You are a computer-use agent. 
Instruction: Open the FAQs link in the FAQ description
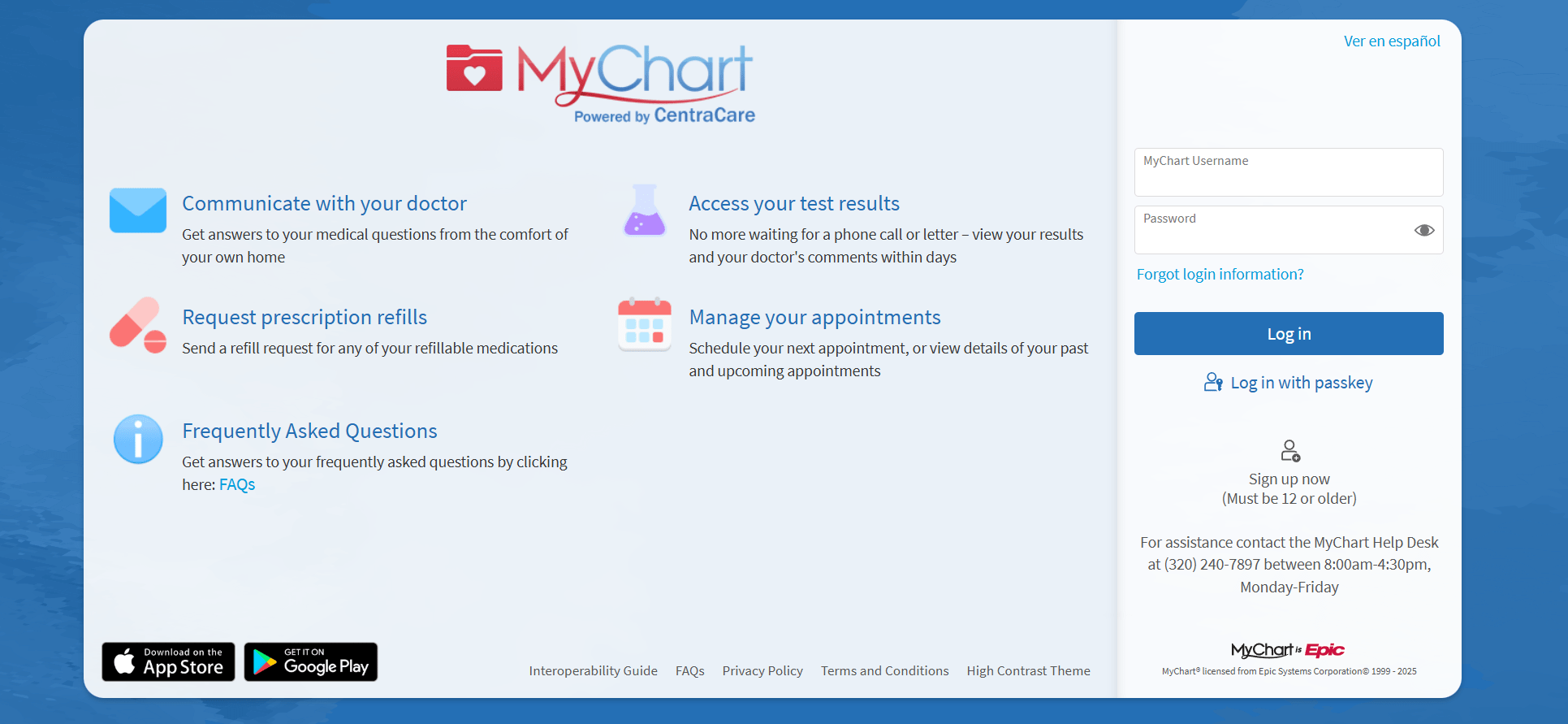point(237,485)
